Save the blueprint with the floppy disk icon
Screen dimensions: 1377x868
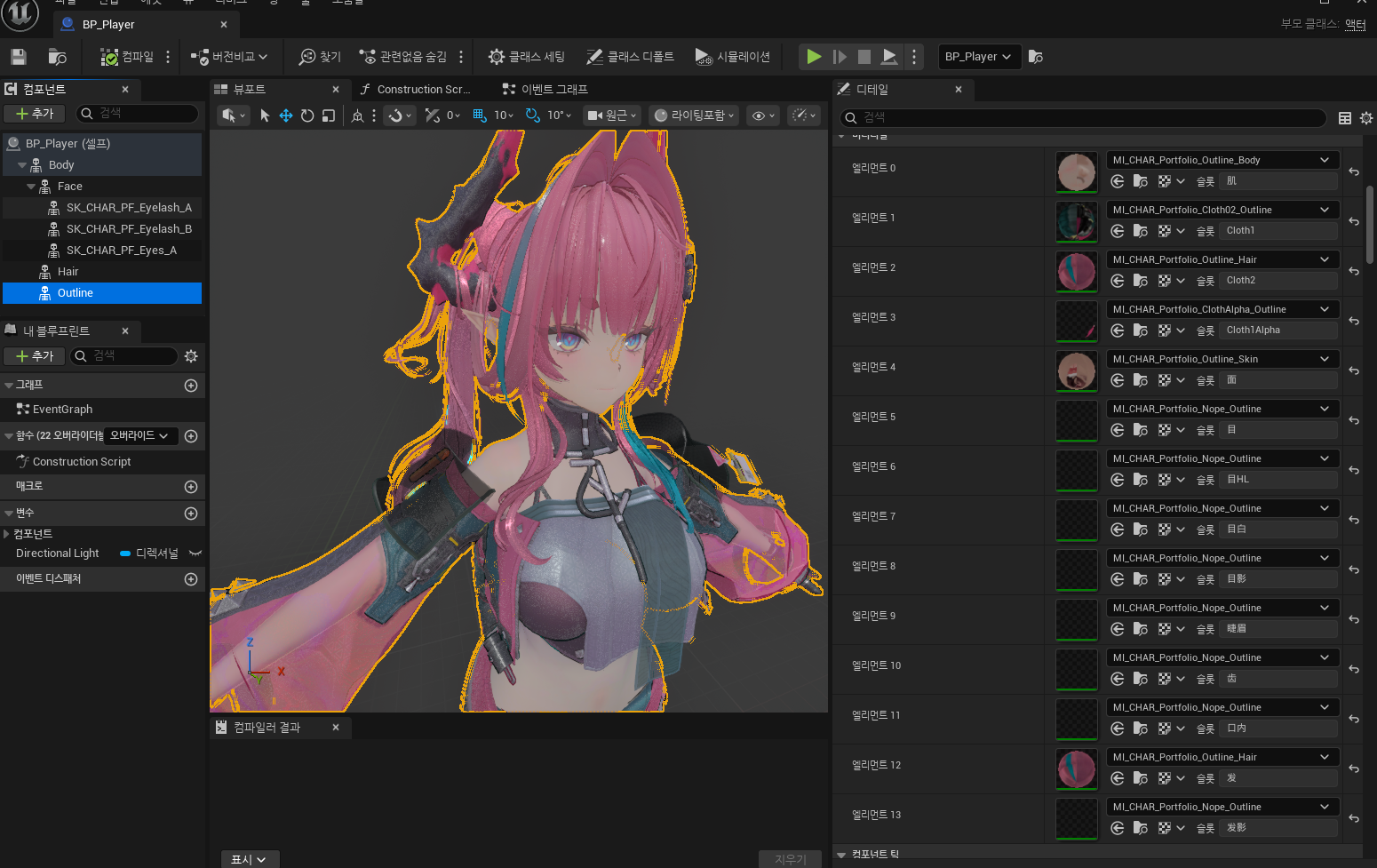click(x=18, y=57)
